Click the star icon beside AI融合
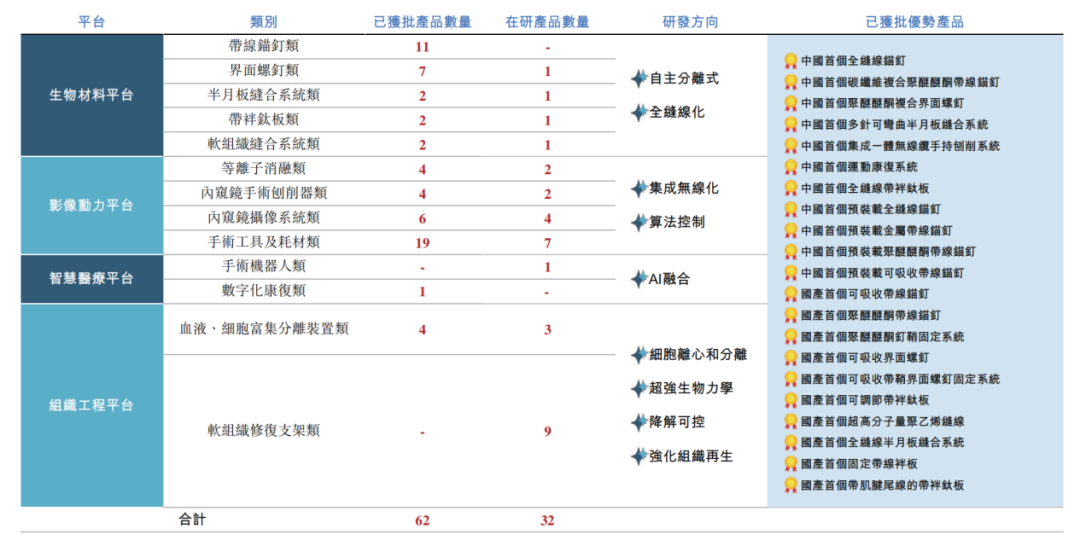This screenshot has width=1080, height=546. [x=639, y=279]
